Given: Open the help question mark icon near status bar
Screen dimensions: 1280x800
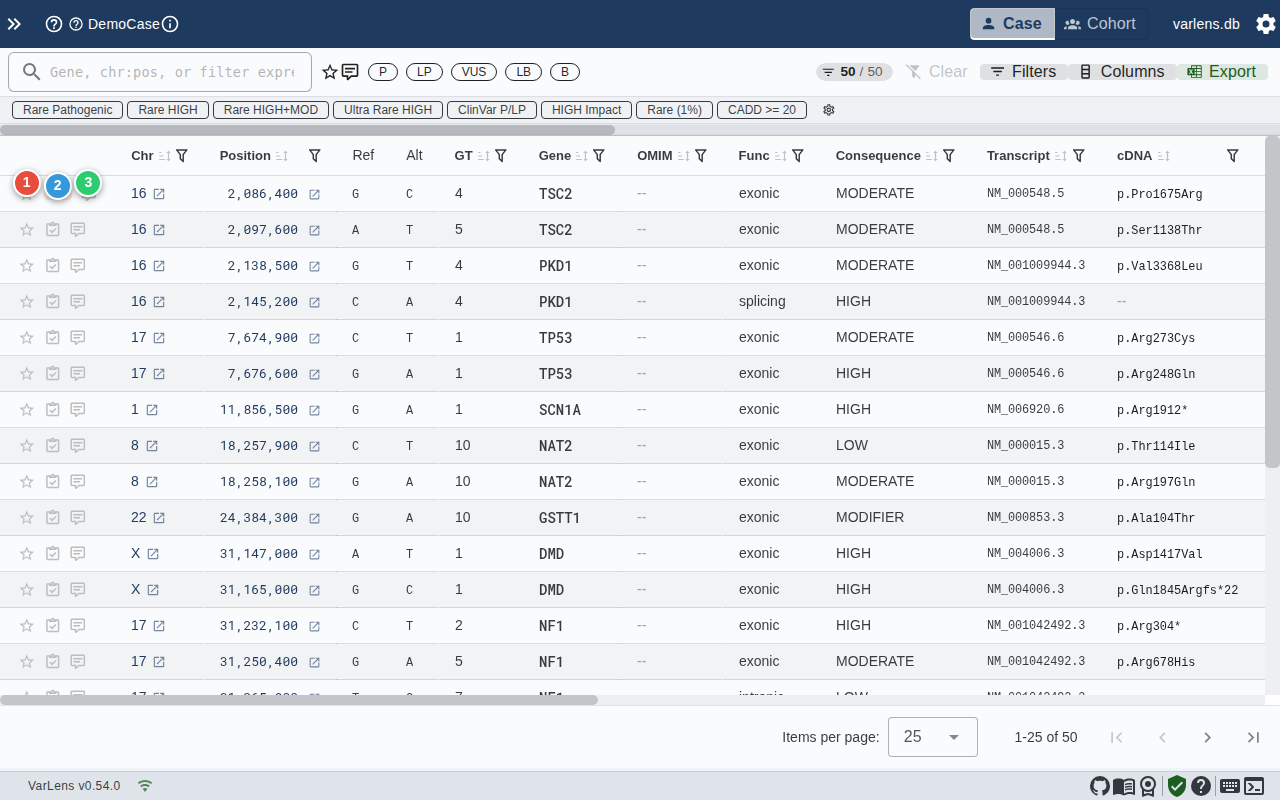Looking at the screenshot, I should (x=1201, y=786).
